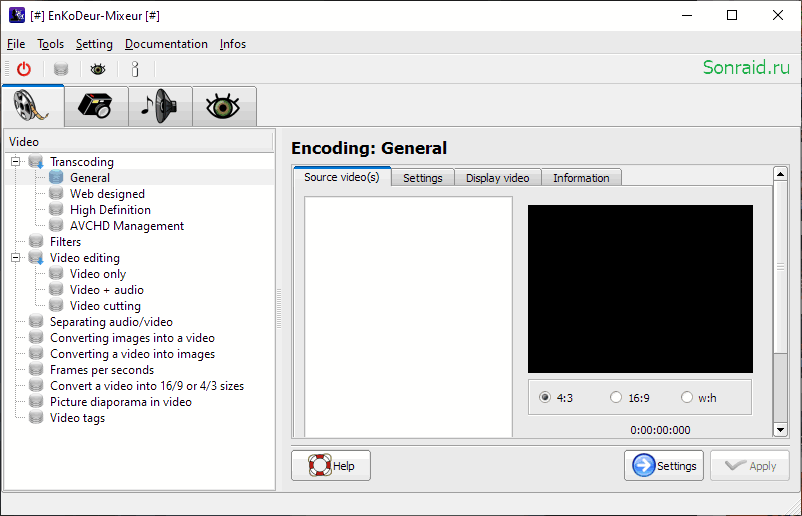Select the w:h aspect ratio radio
Viewport: 802px width, 516px height.
(x=687, y=397)
